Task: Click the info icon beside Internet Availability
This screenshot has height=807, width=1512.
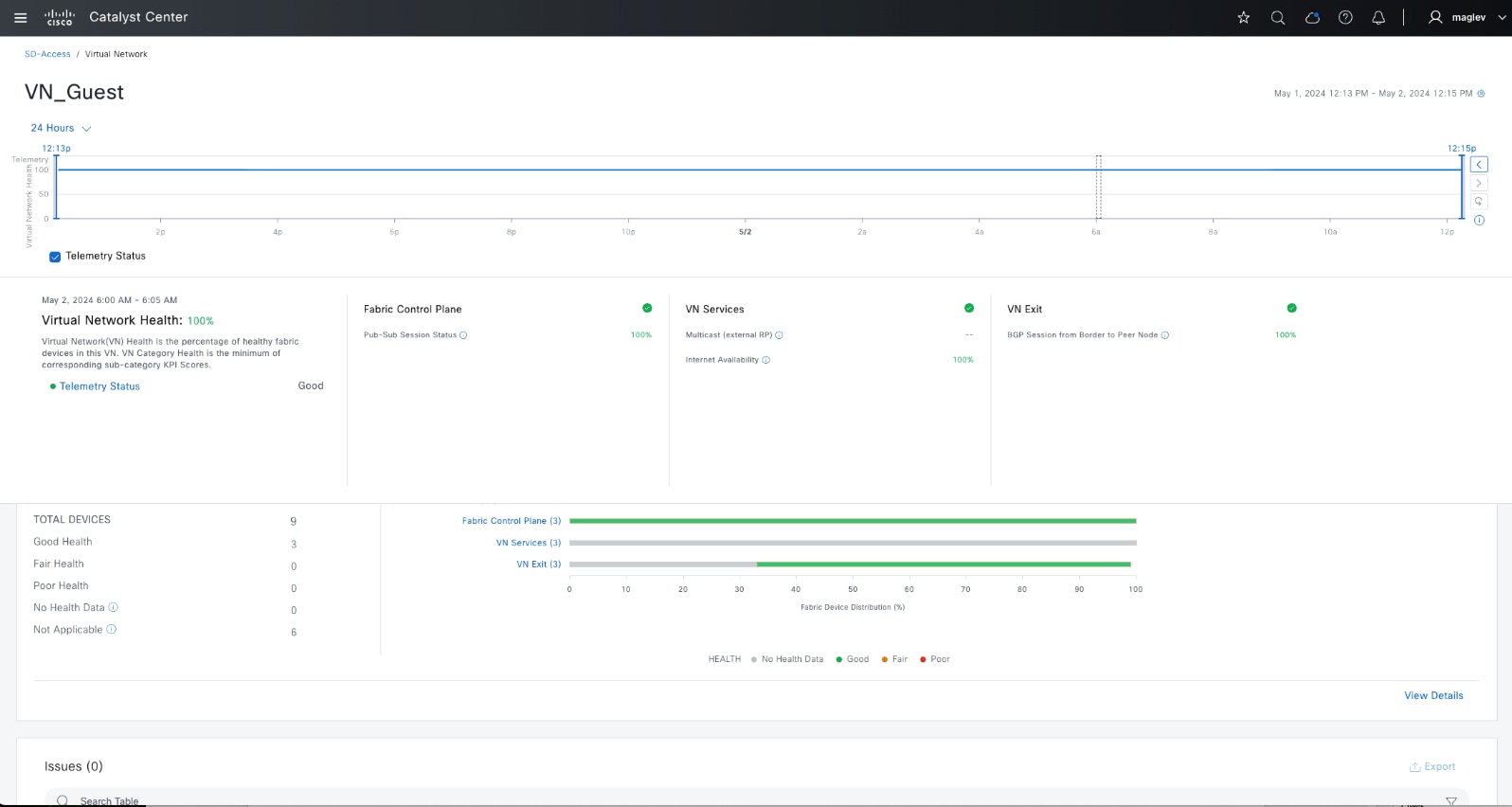Action: point(765,360)
